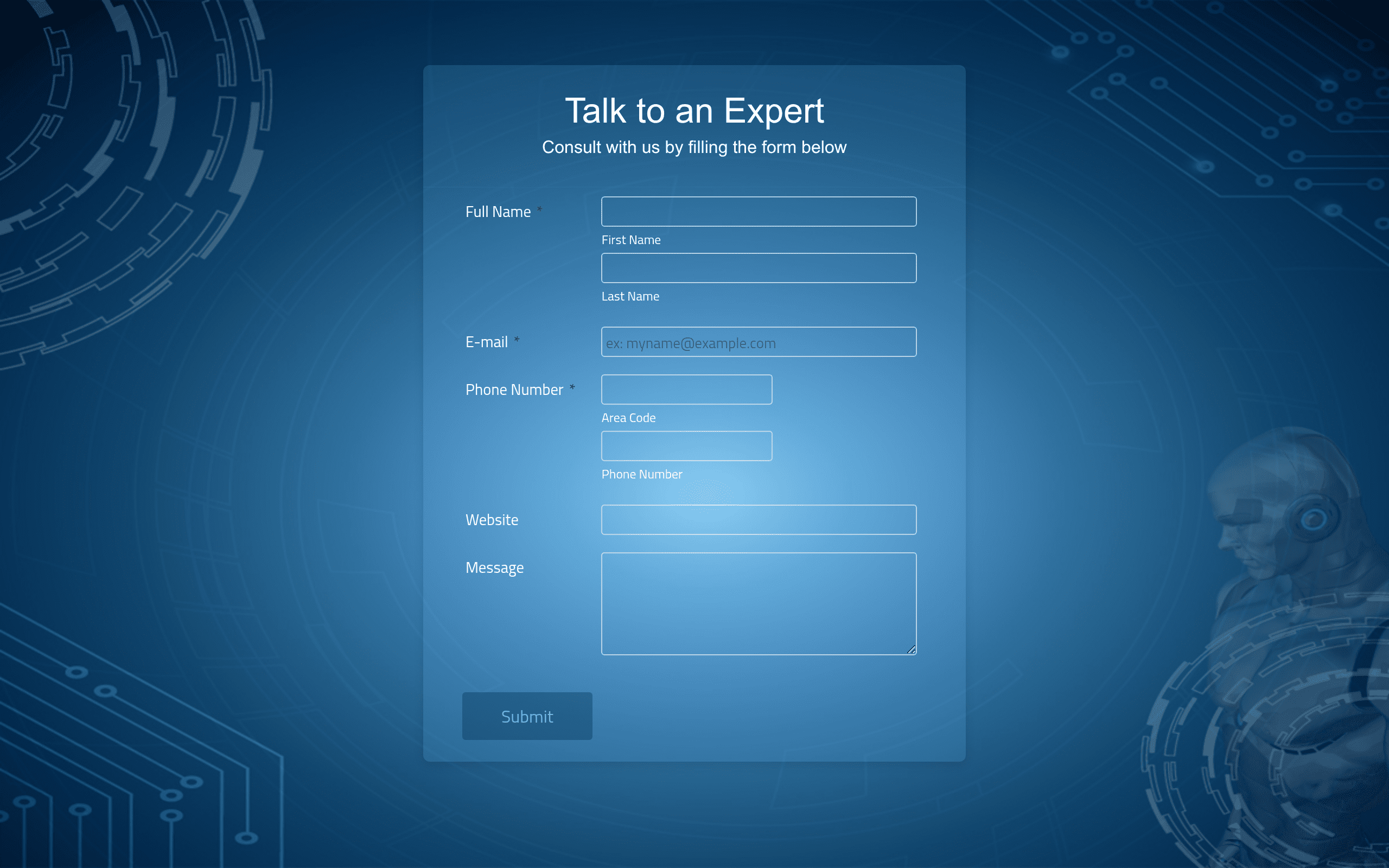Image resolution: width=1389 pixels, height=868 pixels.
Task: Focus the Website input field
Action: [759, 520]
